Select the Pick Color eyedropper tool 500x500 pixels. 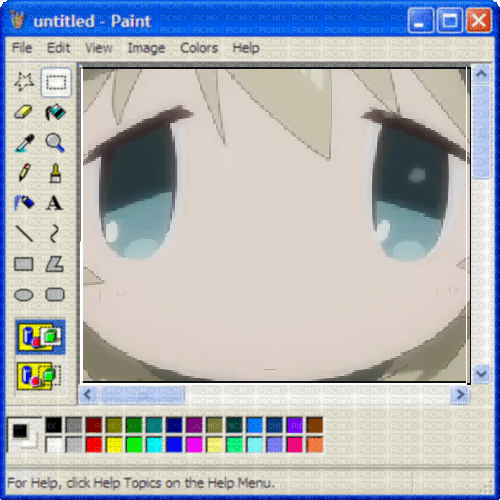click(x=24, y=143)
